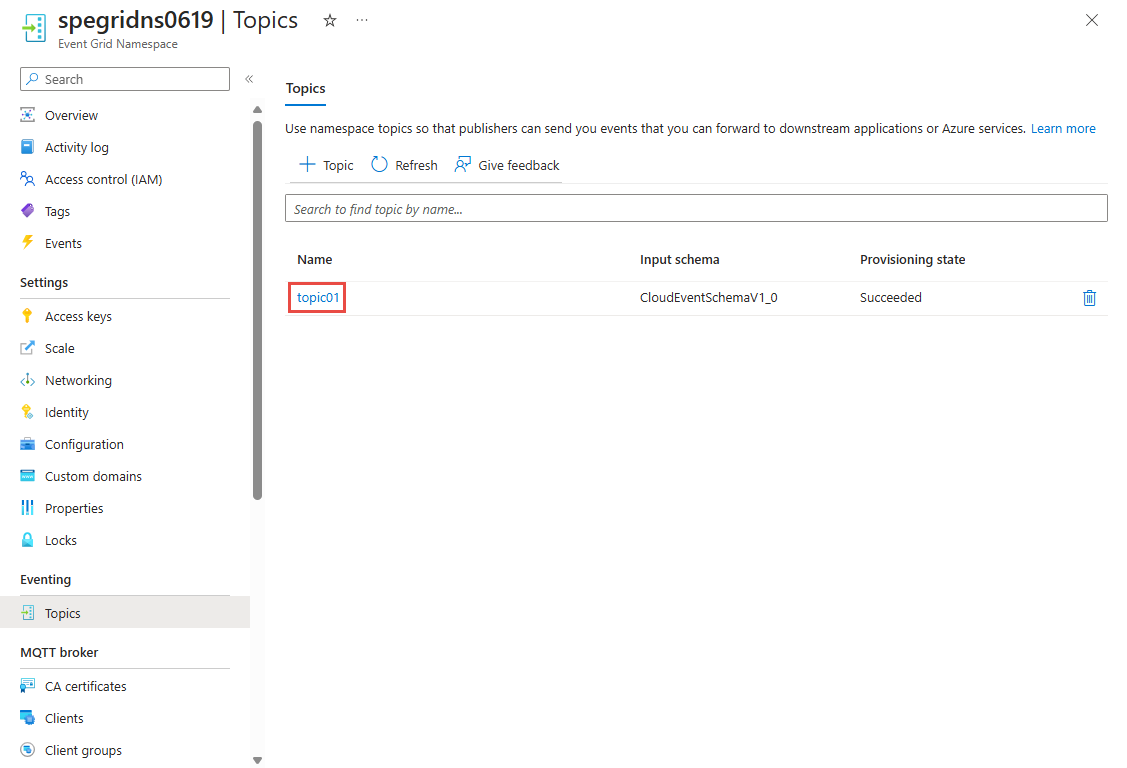Screen dimensions: 1127x768
Task: Select Scale under Settings
Action: [x=60, y=348]
